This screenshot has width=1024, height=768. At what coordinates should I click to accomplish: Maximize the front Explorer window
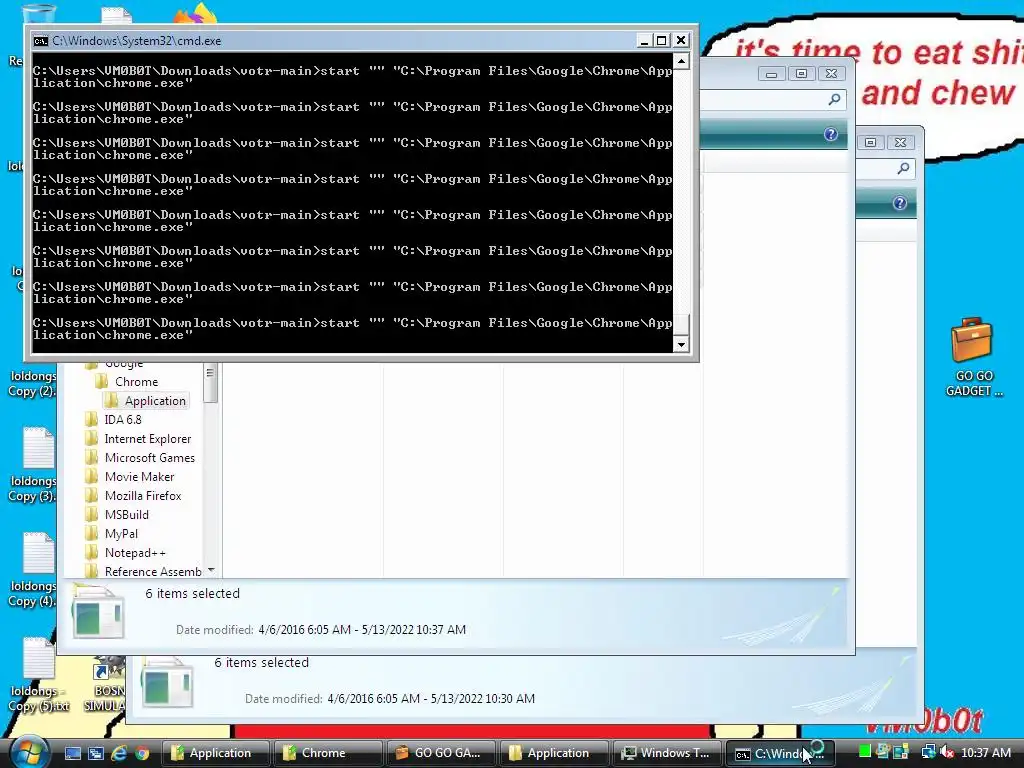click(x=801, y=74)
